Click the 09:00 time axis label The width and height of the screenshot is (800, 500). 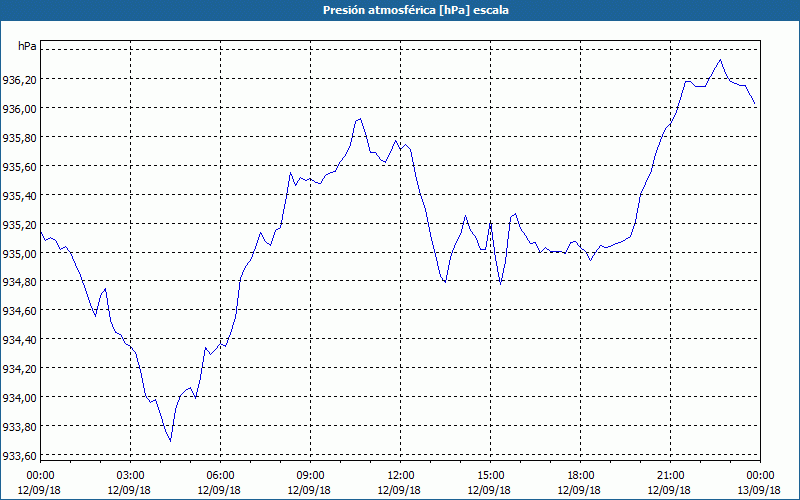310,476
